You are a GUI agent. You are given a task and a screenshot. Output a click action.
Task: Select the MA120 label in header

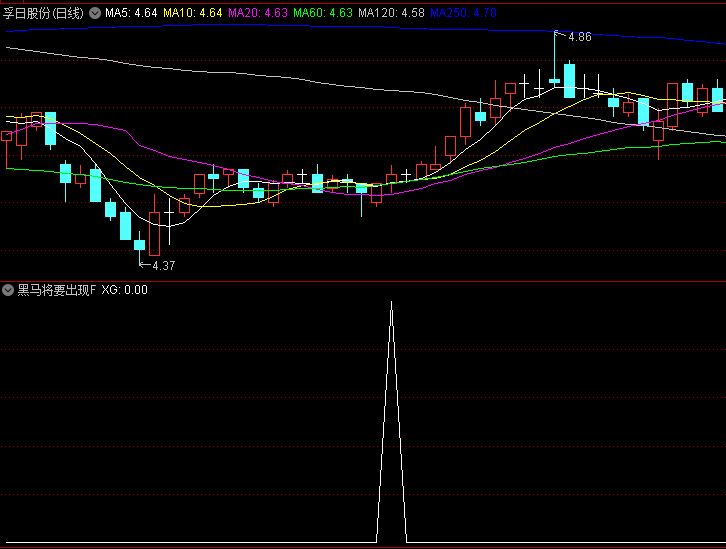point(391,13)
